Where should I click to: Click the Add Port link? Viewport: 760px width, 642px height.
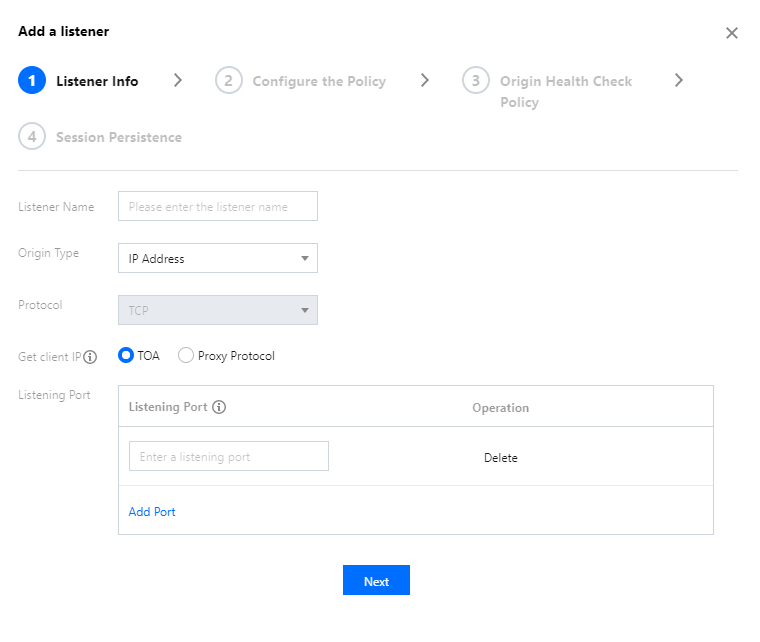pos(152,511)
